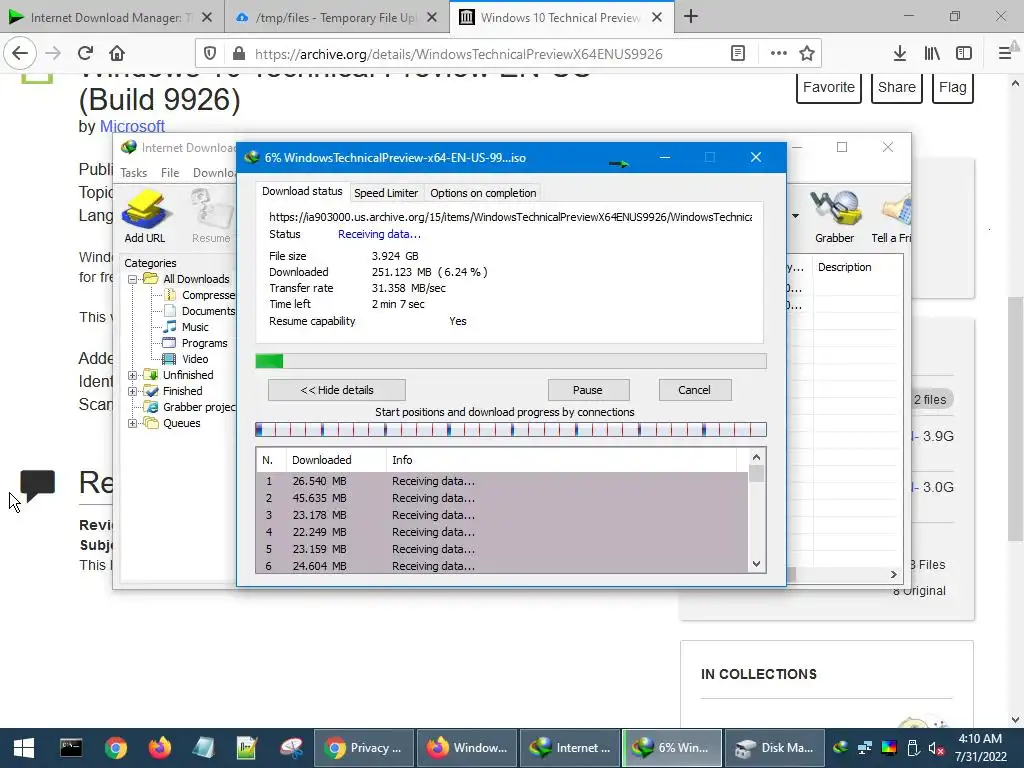
Task: Open the Command Prompt taskbar icon
Action: point(71,748)
